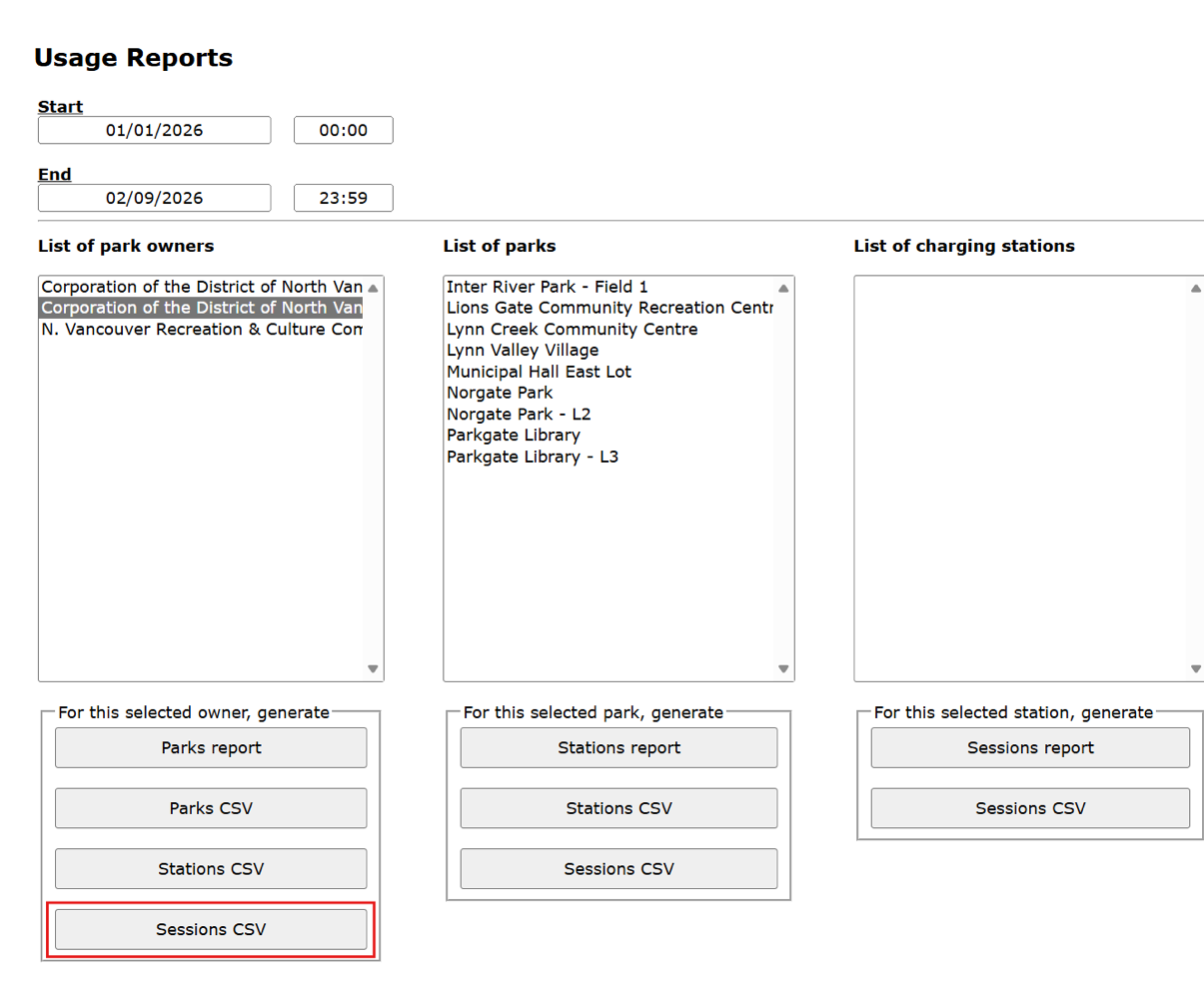Viewport: 1204px width, 984px height.
Task: Click the parks list scroll-up arrow
Action: click(x=783, y=288)
